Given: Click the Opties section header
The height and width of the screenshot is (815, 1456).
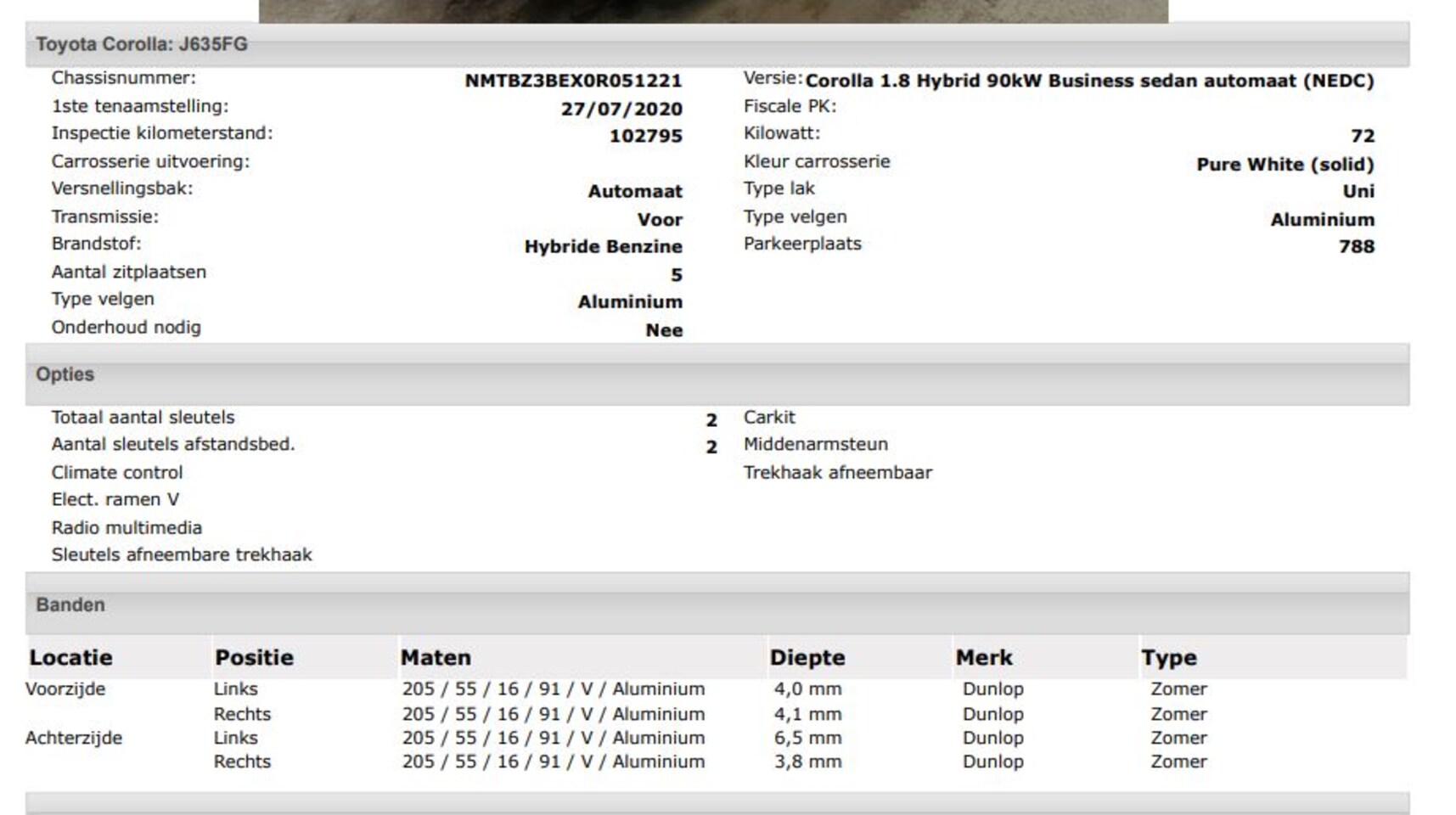Looking at the screenshot, I should pyautogui.click(x=717, y=374).
